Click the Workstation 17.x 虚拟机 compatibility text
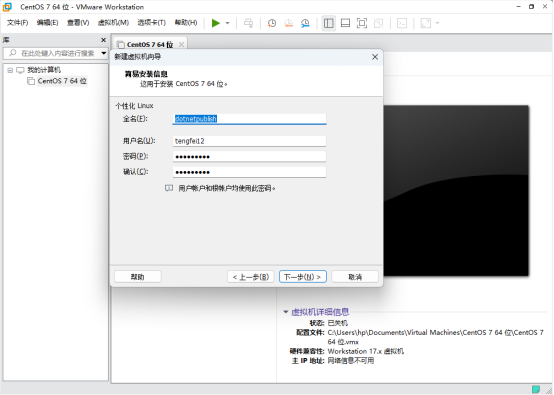Viewport: 554px width, 395px height. coord(366,351)
